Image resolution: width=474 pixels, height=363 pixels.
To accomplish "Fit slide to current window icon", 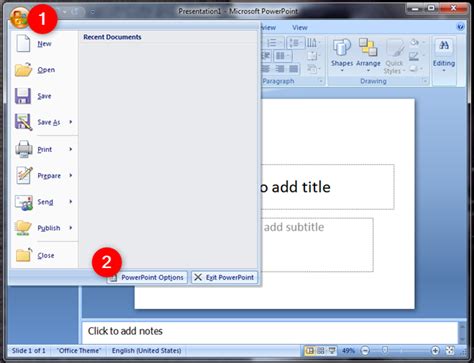I will pyautogui.click(x=450, y=351).
